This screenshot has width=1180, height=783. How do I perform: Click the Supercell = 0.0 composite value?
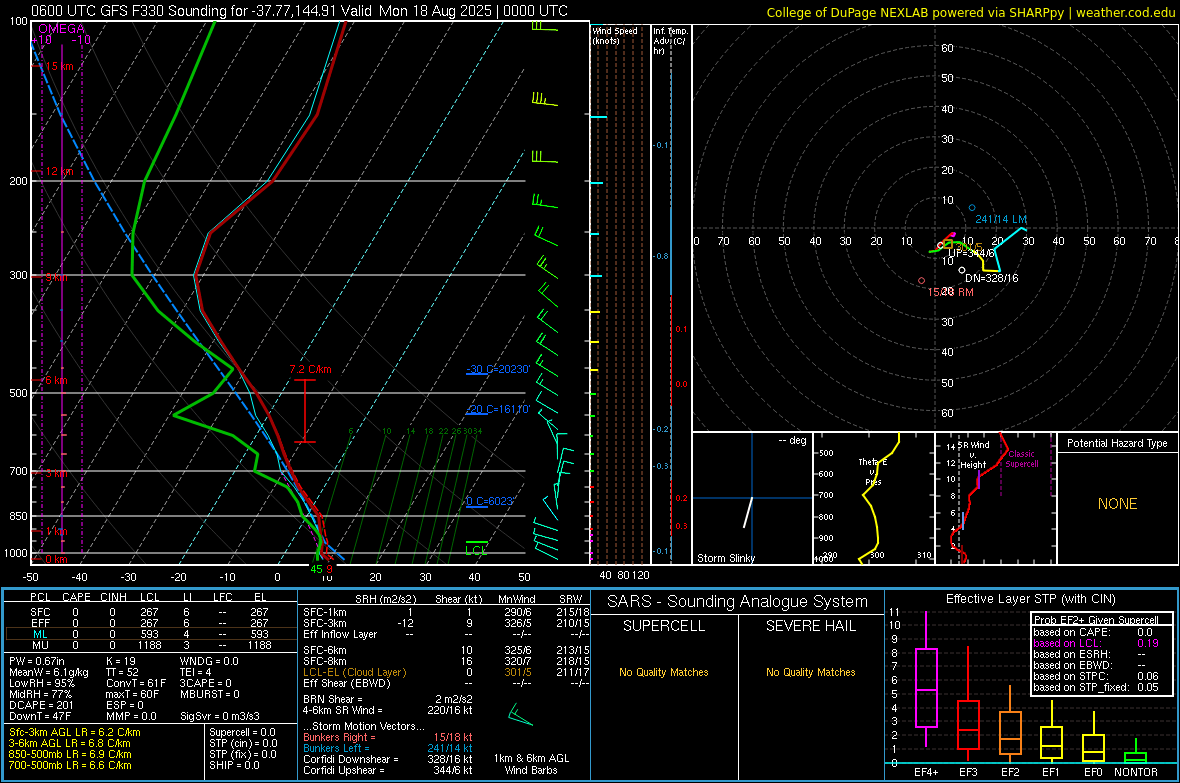242,732
